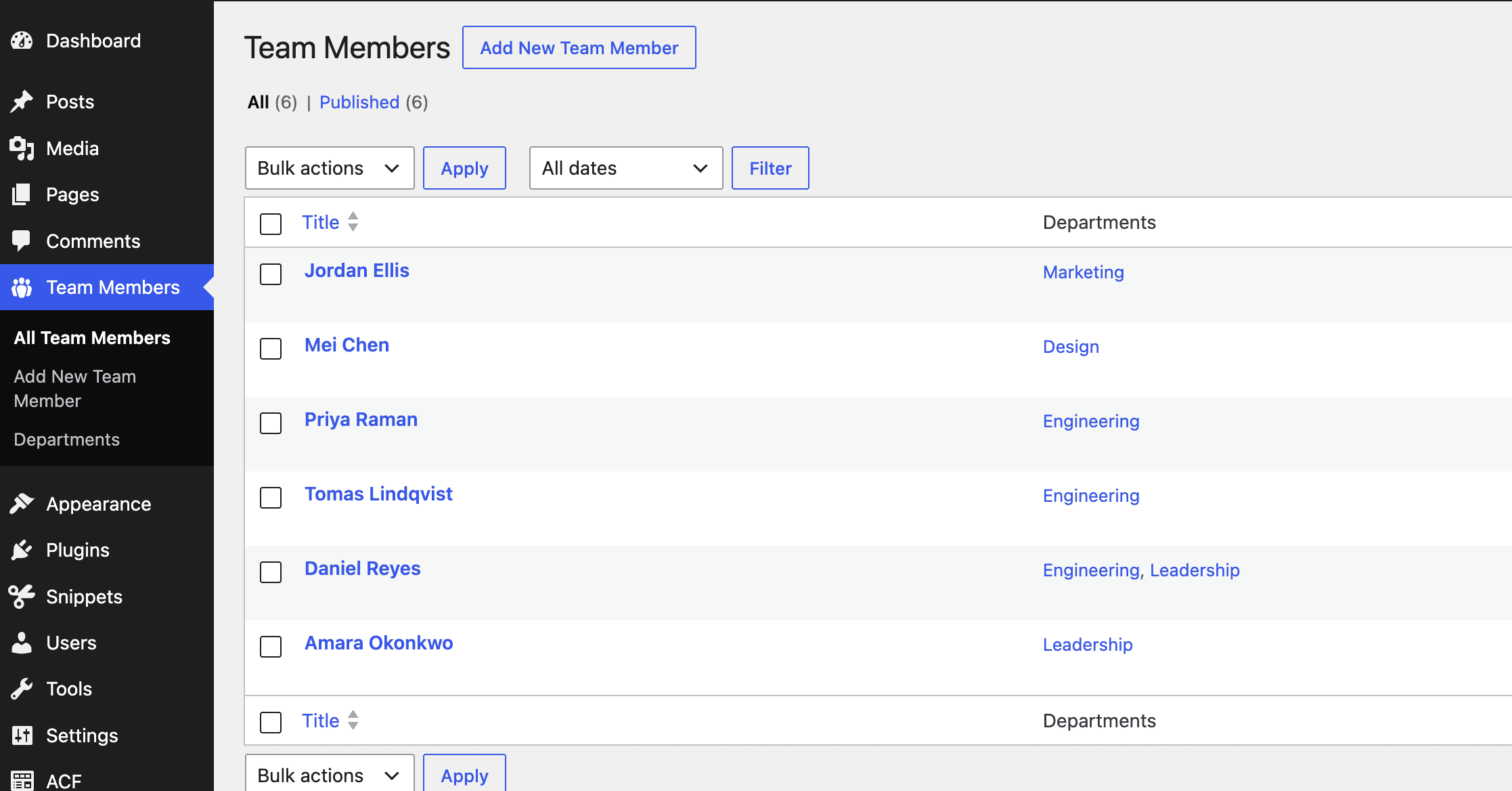Filter by the Marketing department link
This screenshot has height=791, width=1512.
click(1083, 272)
